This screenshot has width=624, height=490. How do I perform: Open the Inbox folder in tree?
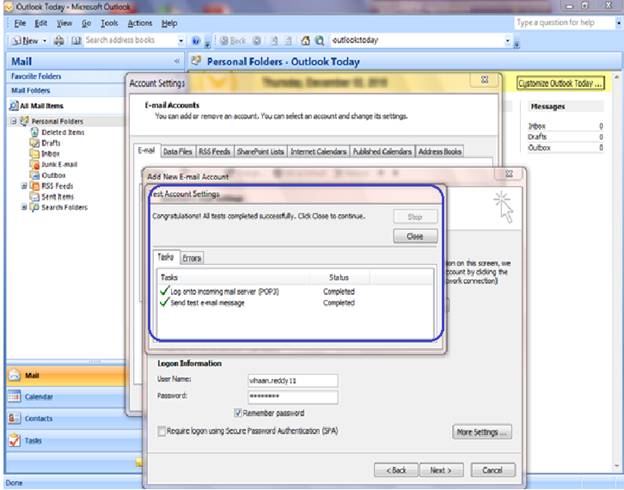pyautogui.click(x=45, y=154)
